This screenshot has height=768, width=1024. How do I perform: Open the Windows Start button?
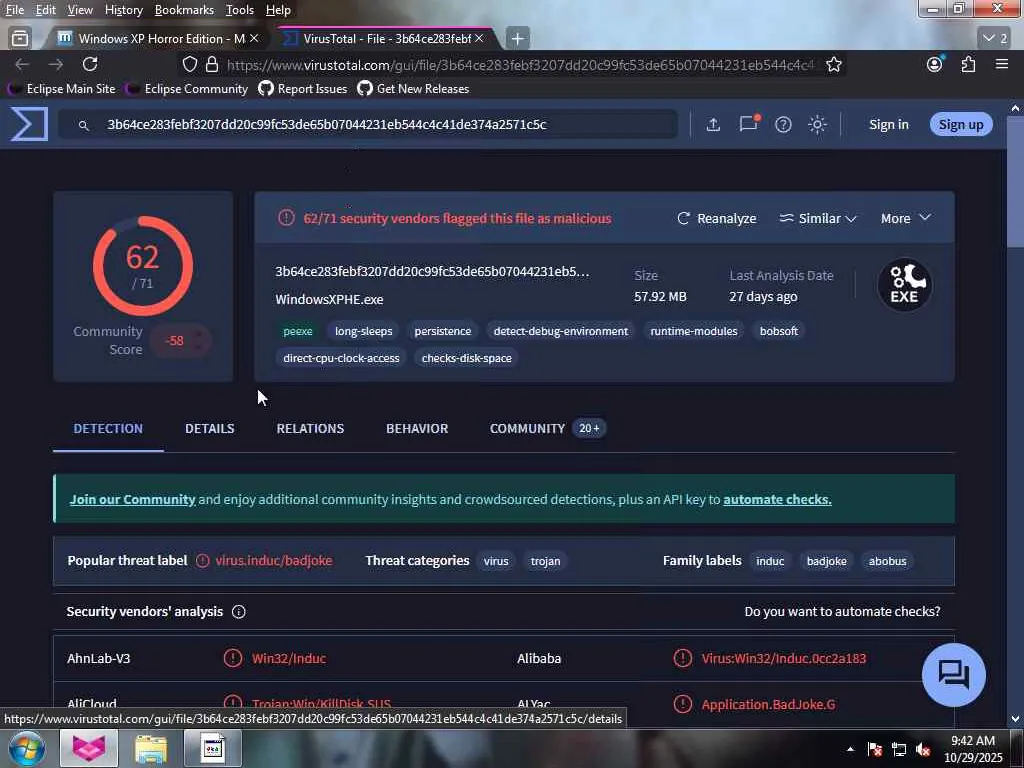coord(27,748)
